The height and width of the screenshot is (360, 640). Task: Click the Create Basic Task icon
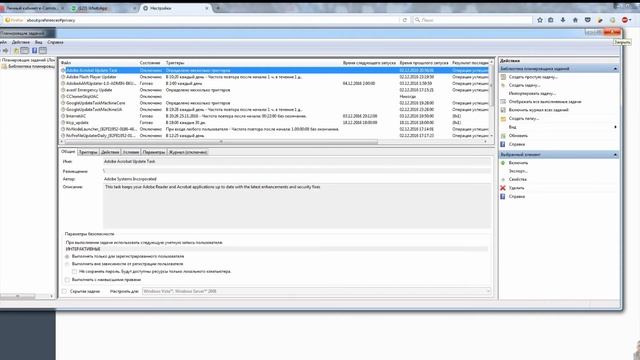pyautogui.click(x=503, y=77)
